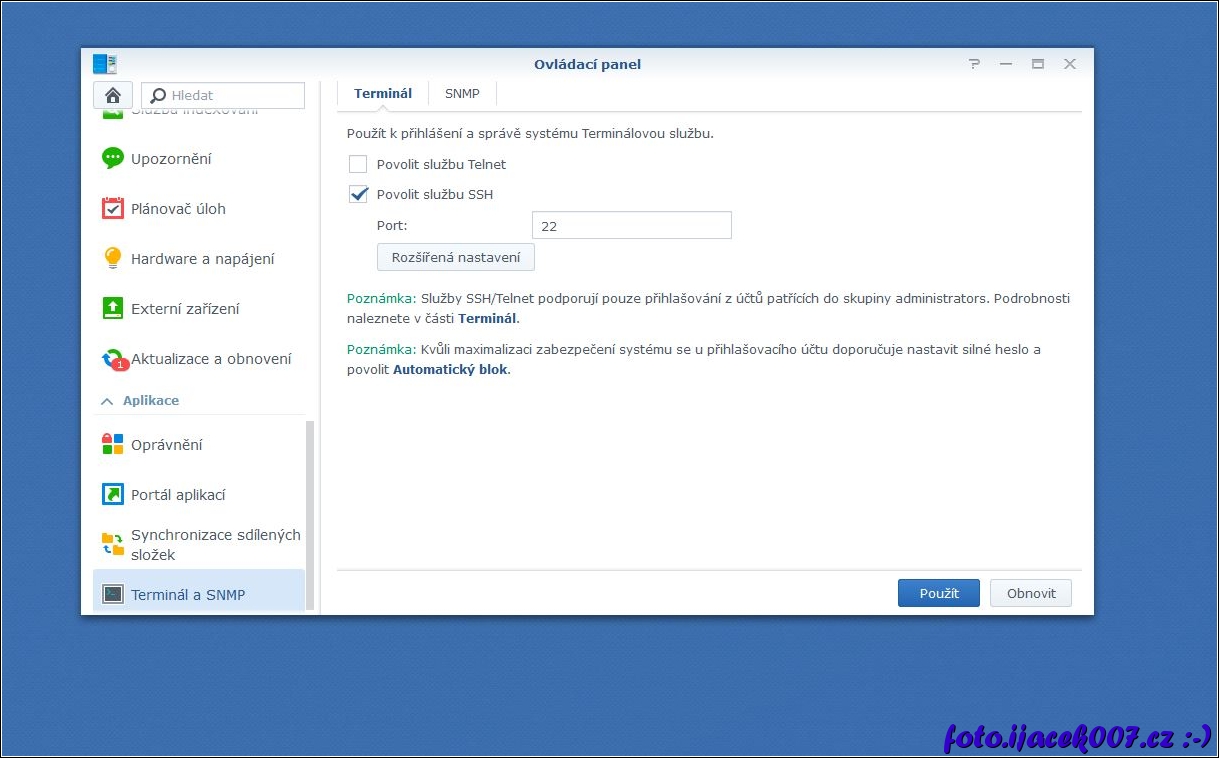This screenshot has width=1219, height=758.
Task: Click the Použít button
Action: point(938,593)
